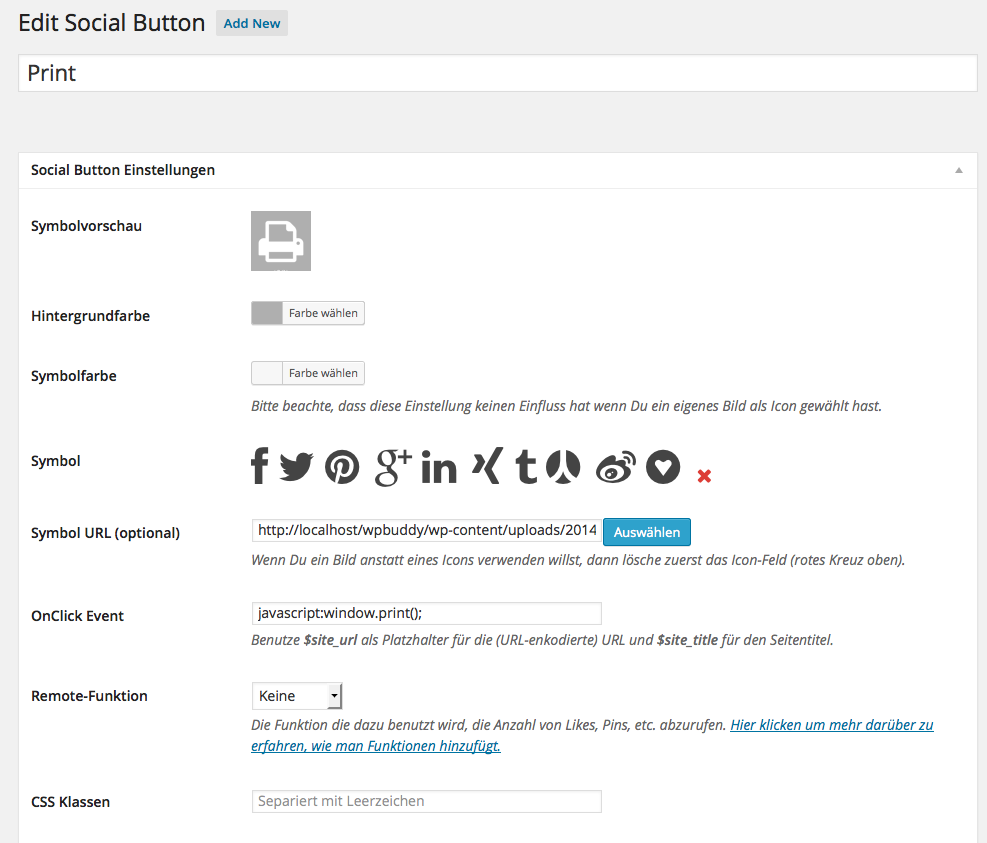Collapse the Social Button Einstellungen panel
This screenshot has width=987, height=843.
(959, 170)
